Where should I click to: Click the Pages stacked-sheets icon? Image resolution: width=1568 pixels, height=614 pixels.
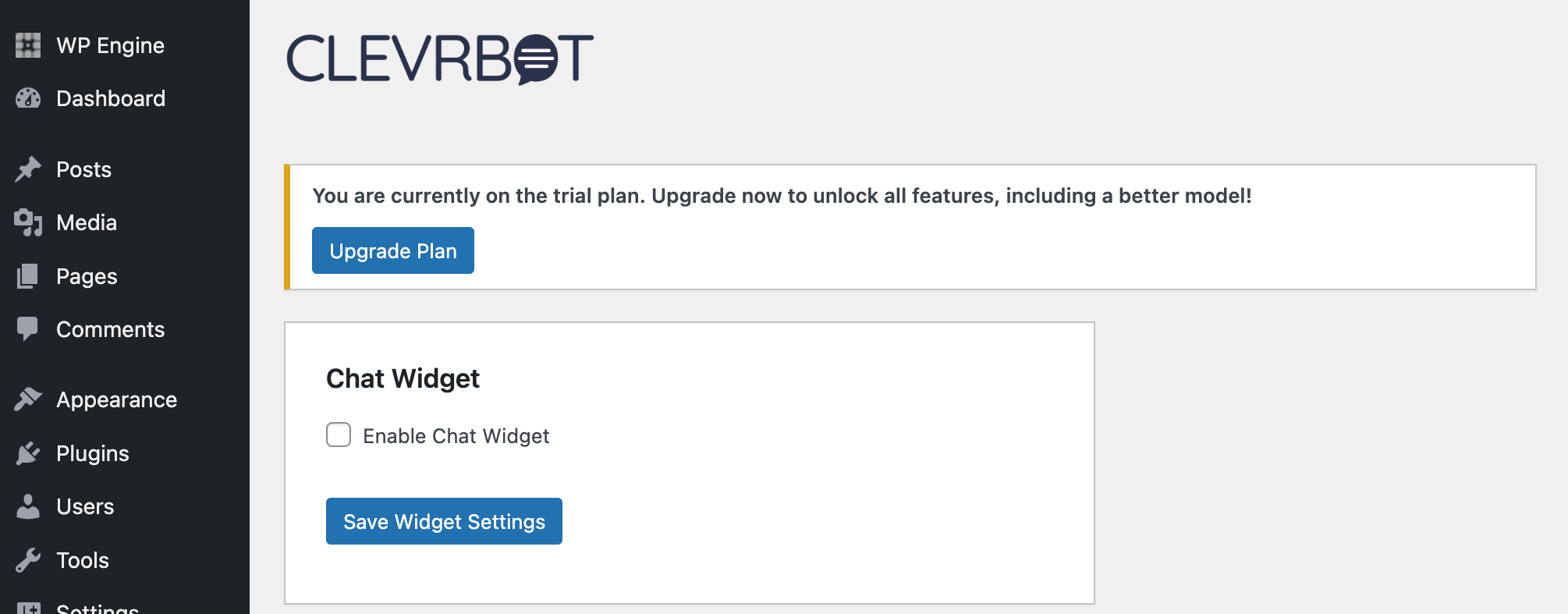pos(28,276)
